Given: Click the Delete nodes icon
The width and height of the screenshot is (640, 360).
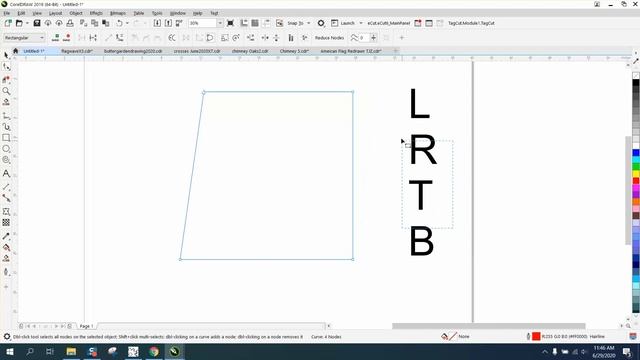Looking at the screenshot, I should (x=67, y=38).
